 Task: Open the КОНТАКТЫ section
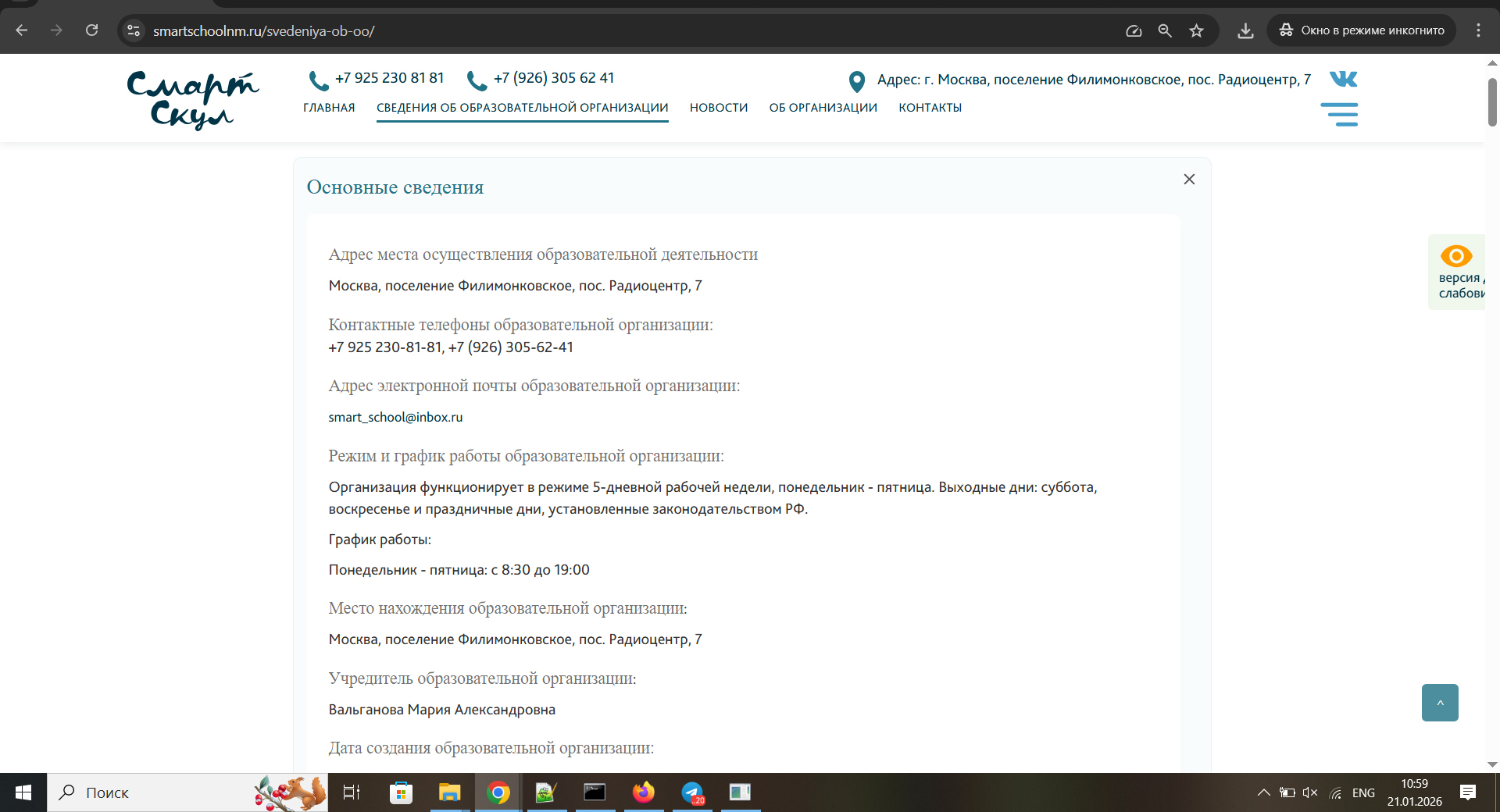click(930, 108)
